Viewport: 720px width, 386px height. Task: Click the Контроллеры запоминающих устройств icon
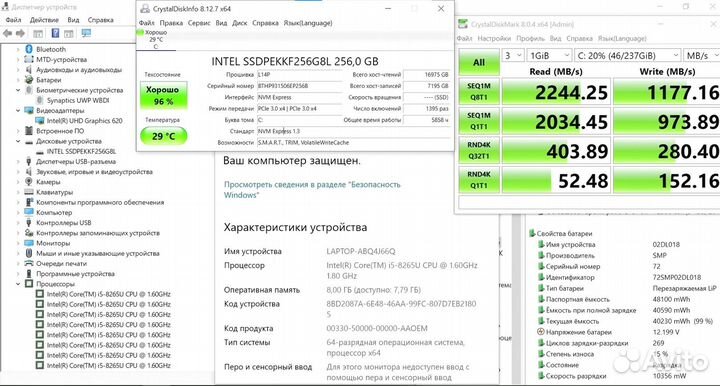tap(29, 233)
